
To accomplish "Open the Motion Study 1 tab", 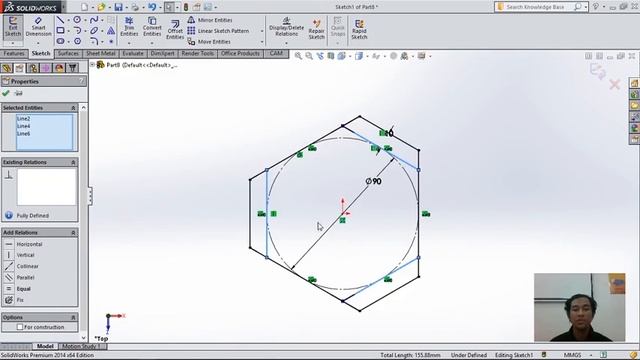I will pos(81,346).
